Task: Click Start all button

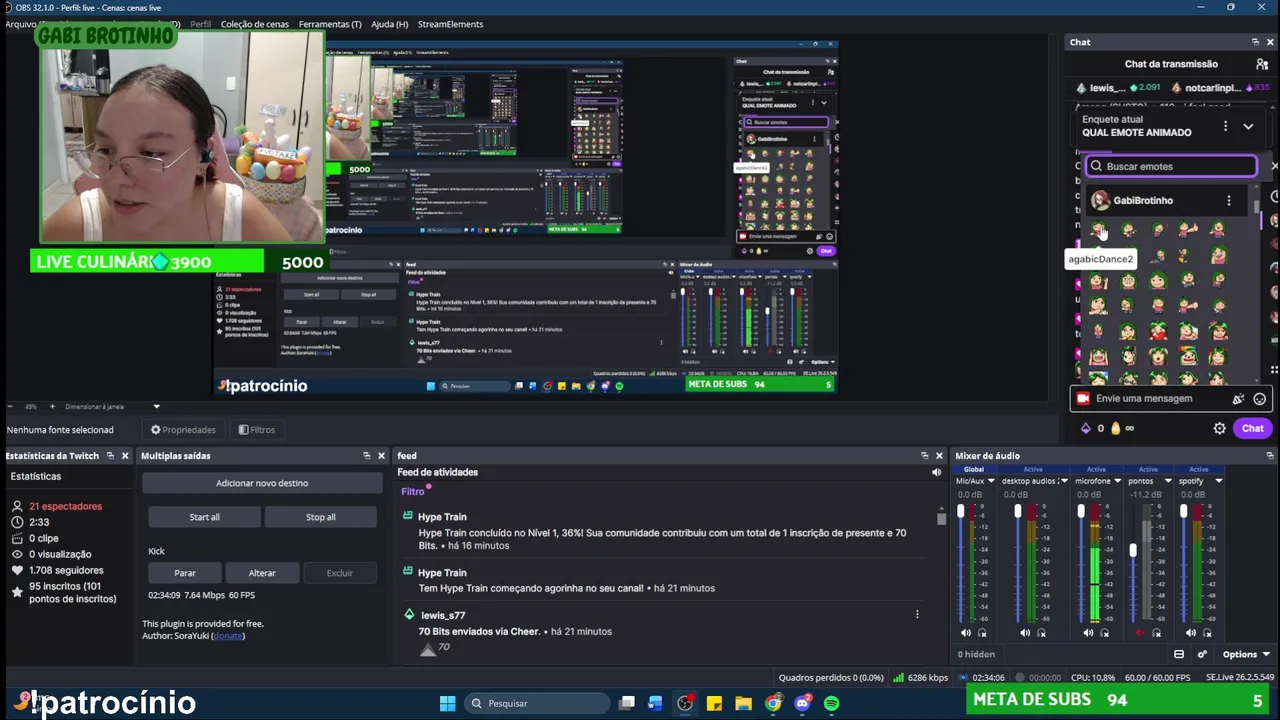Action: pyautogui.click(x=204, y=517)
